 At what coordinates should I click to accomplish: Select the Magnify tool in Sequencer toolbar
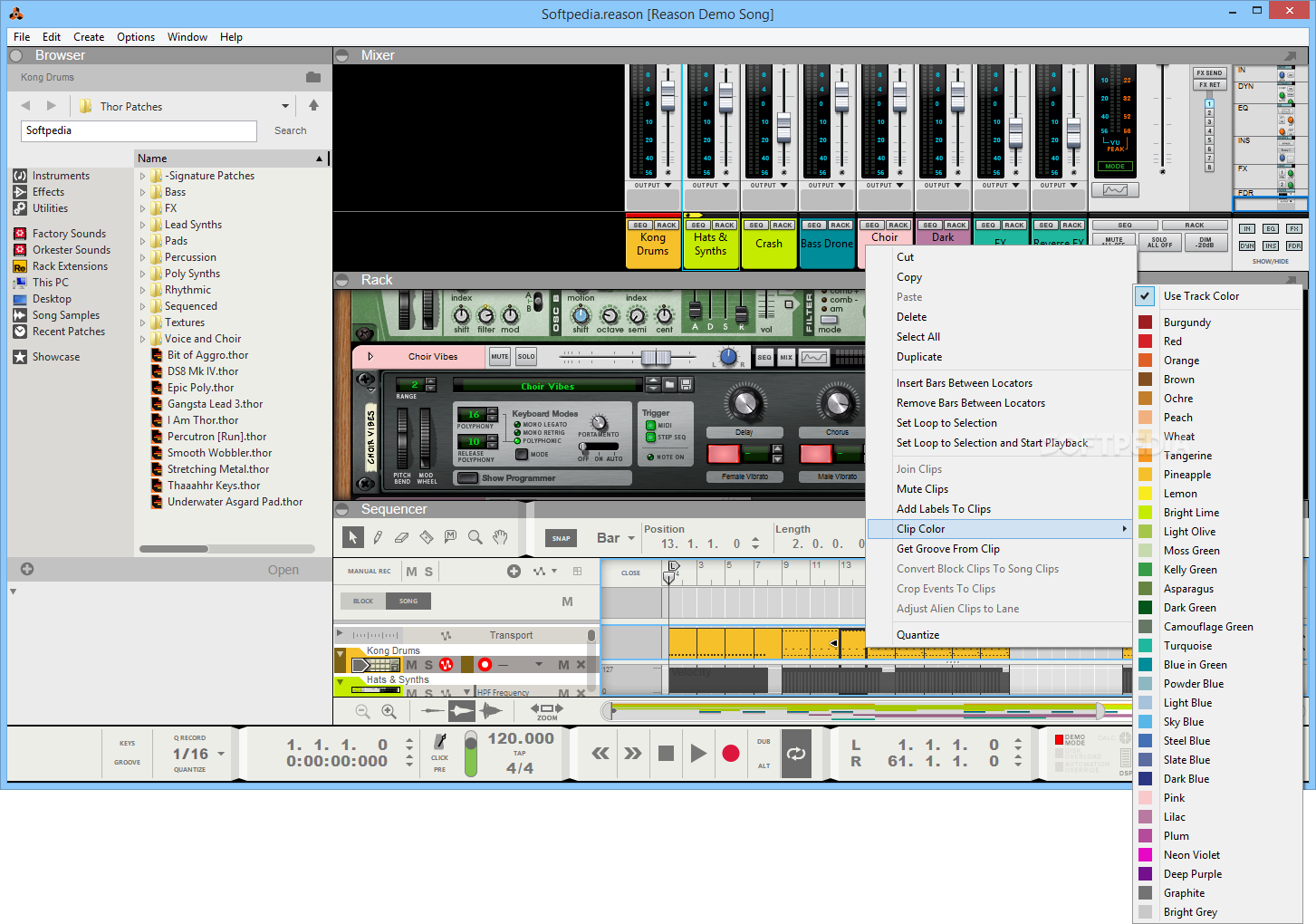tap(475, 537)
